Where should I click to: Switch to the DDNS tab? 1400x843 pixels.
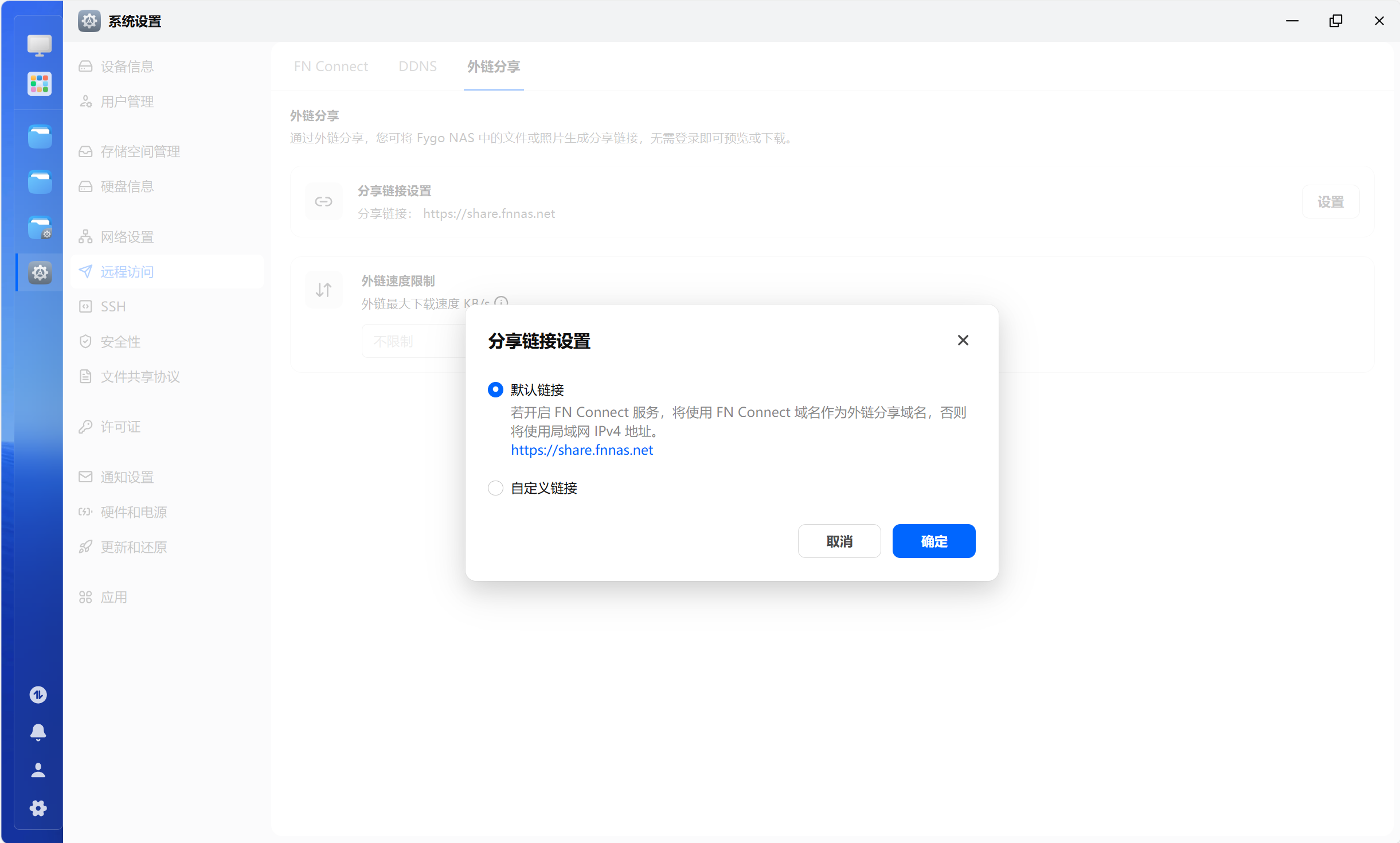417,67
